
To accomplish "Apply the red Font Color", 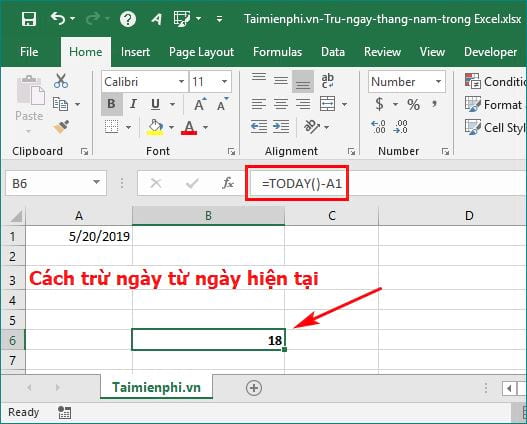I will [189, 127].
